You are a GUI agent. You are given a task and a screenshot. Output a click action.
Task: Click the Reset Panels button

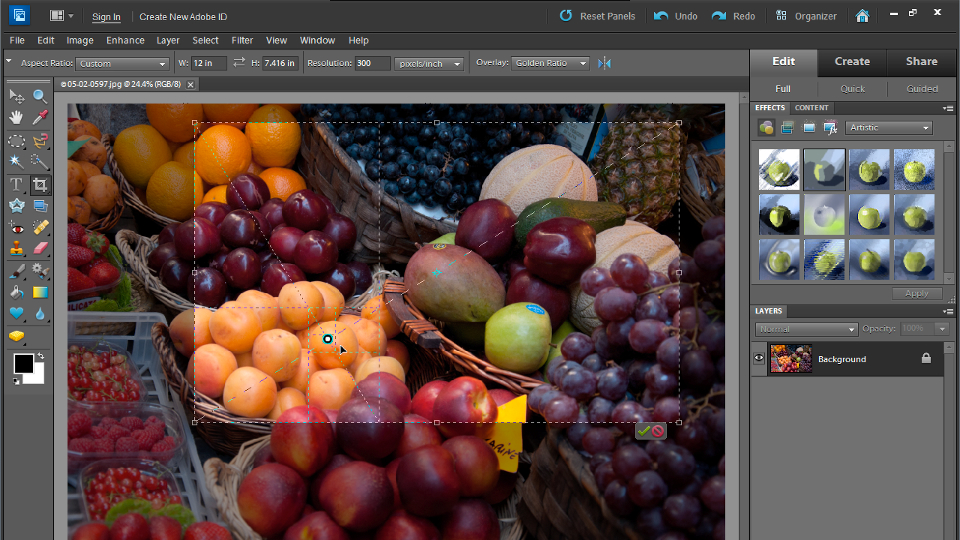click(x=597, y=16)
